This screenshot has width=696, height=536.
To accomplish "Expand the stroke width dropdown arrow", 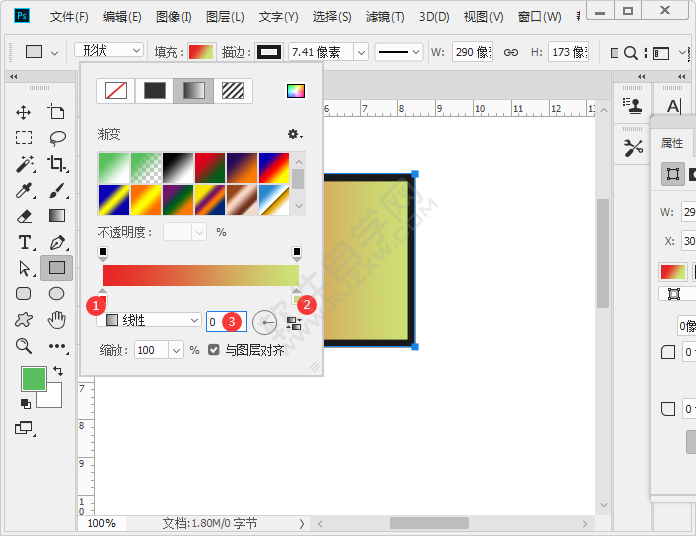I will [361, 52].
